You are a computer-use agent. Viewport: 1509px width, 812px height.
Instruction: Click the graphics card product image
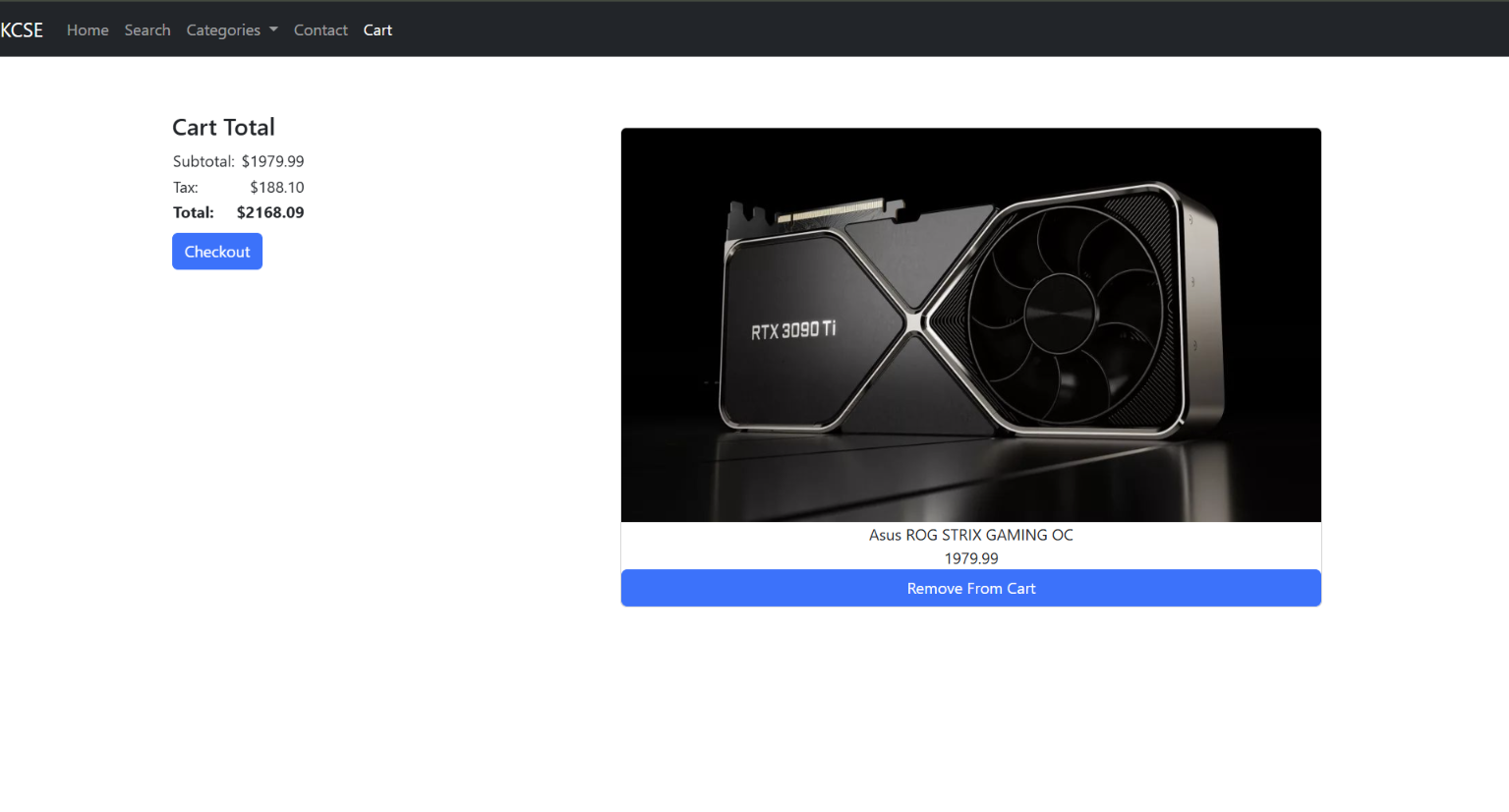tap(970, 324)
